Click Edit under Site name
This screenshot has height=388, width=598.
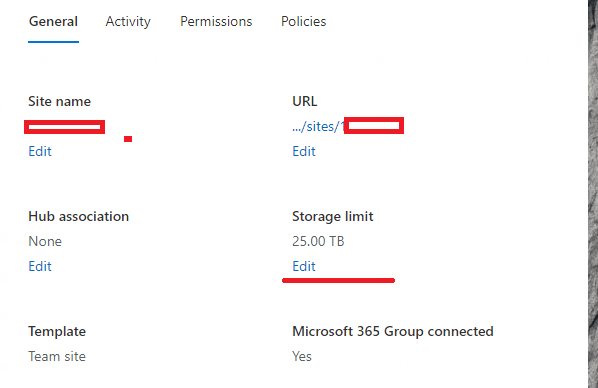pos(40,151)
